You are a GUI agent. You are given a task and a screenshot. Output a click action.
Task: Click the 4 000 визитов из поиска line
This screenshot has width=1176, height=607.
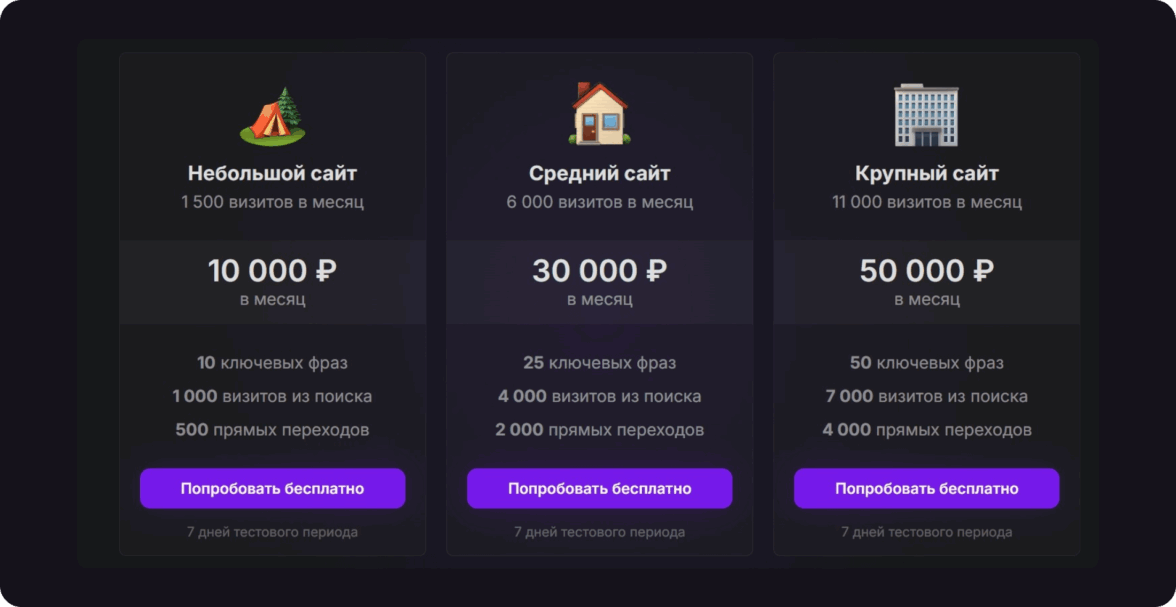click(x=599, y=396)
